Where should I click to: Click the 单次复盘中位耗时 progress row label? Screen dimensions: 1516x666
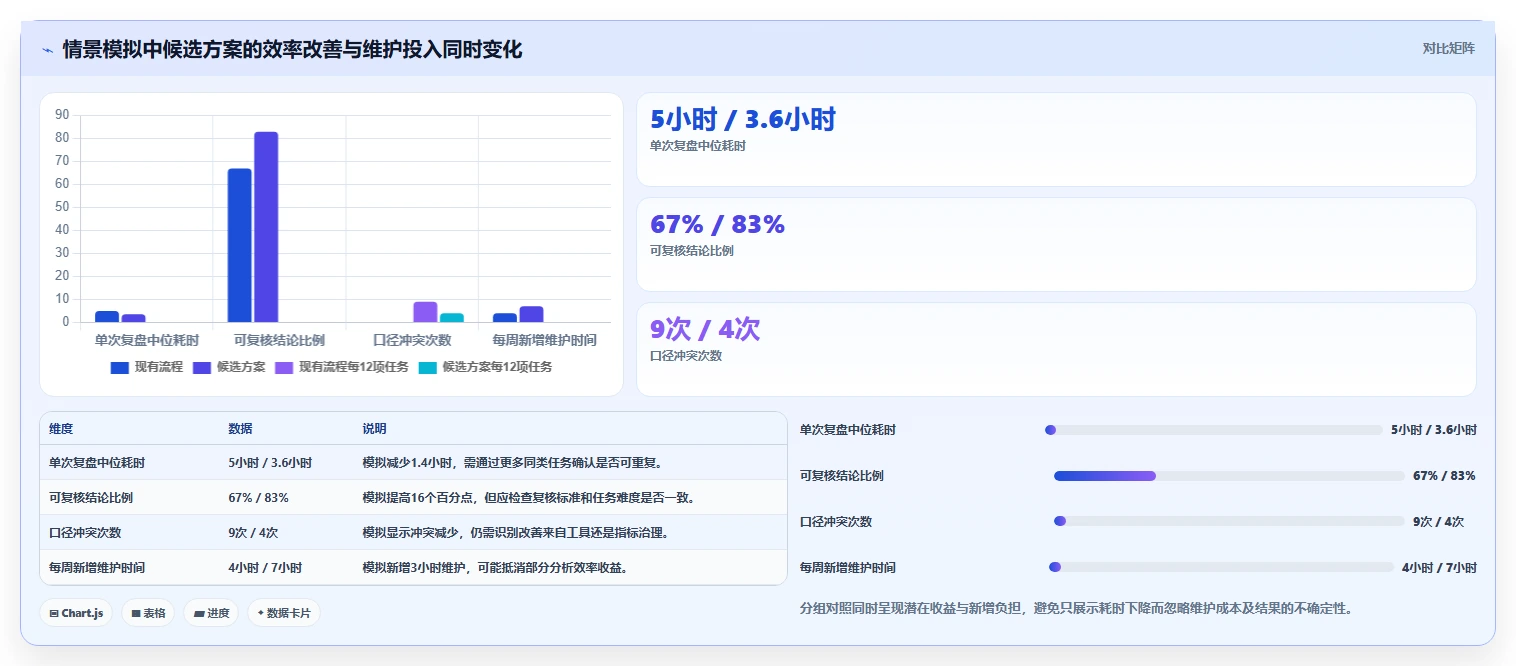pyautogui.click(x=848, y=430)
